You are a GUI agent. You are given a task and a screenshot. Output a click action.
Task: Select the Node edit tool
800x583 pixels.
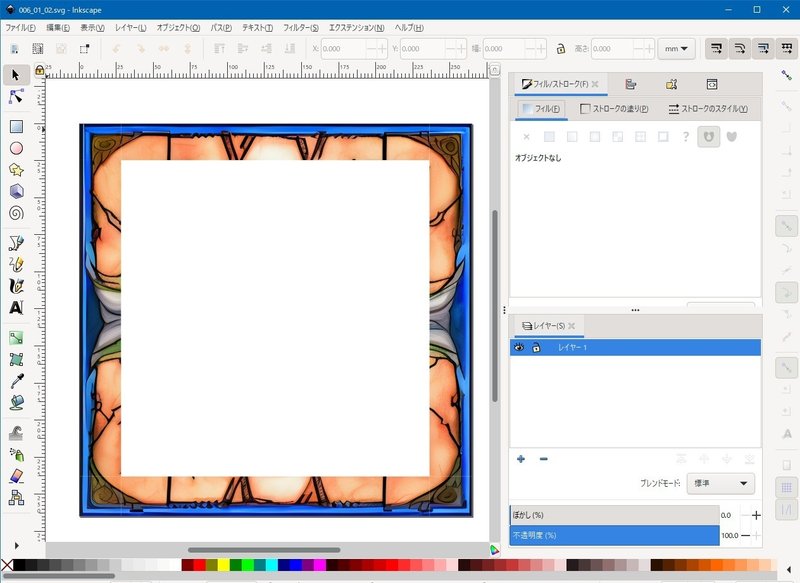[x=16, y=96]
